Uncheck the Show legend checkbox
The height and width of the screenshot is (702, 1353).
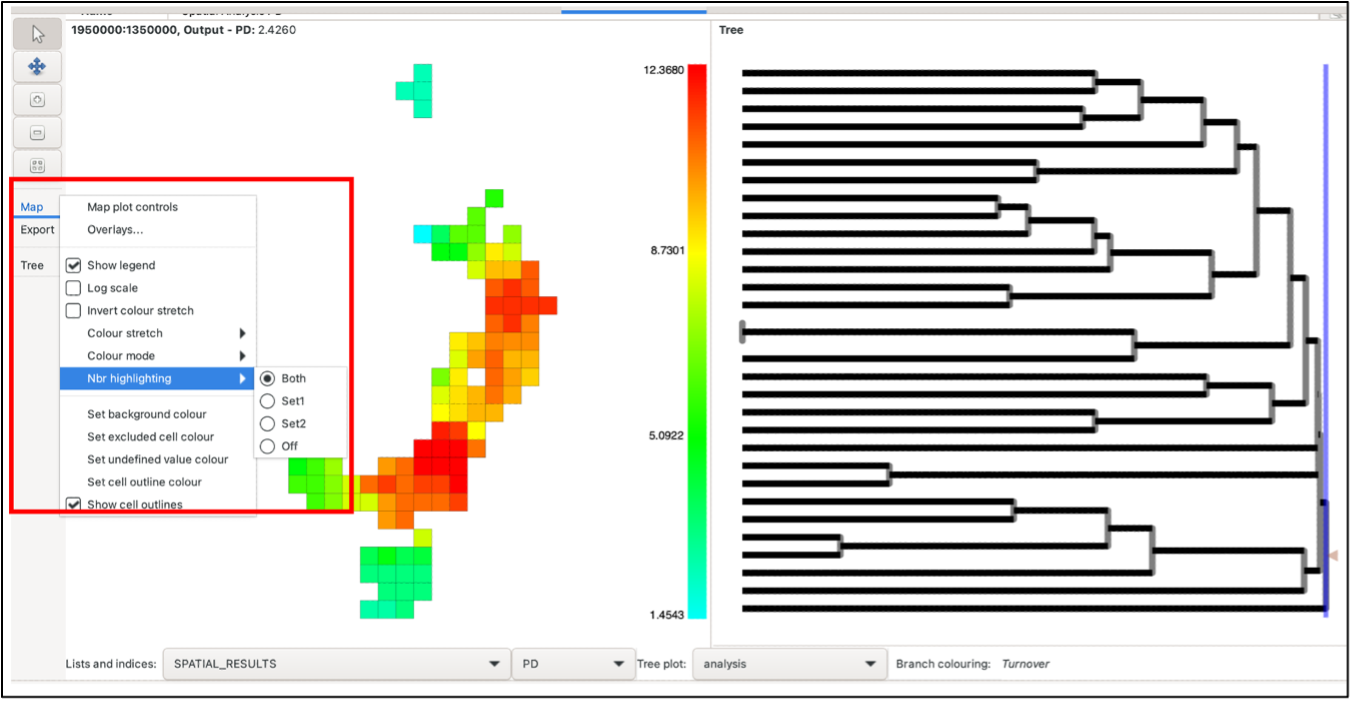pos(73,266)
